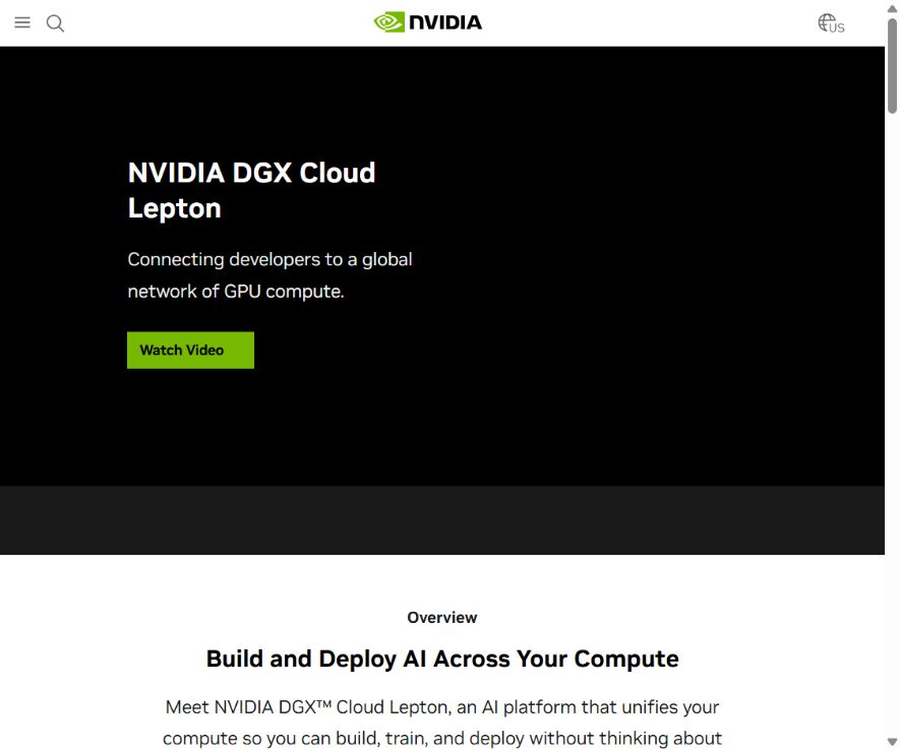Open site search via magnifier icon

coord(55,24)
